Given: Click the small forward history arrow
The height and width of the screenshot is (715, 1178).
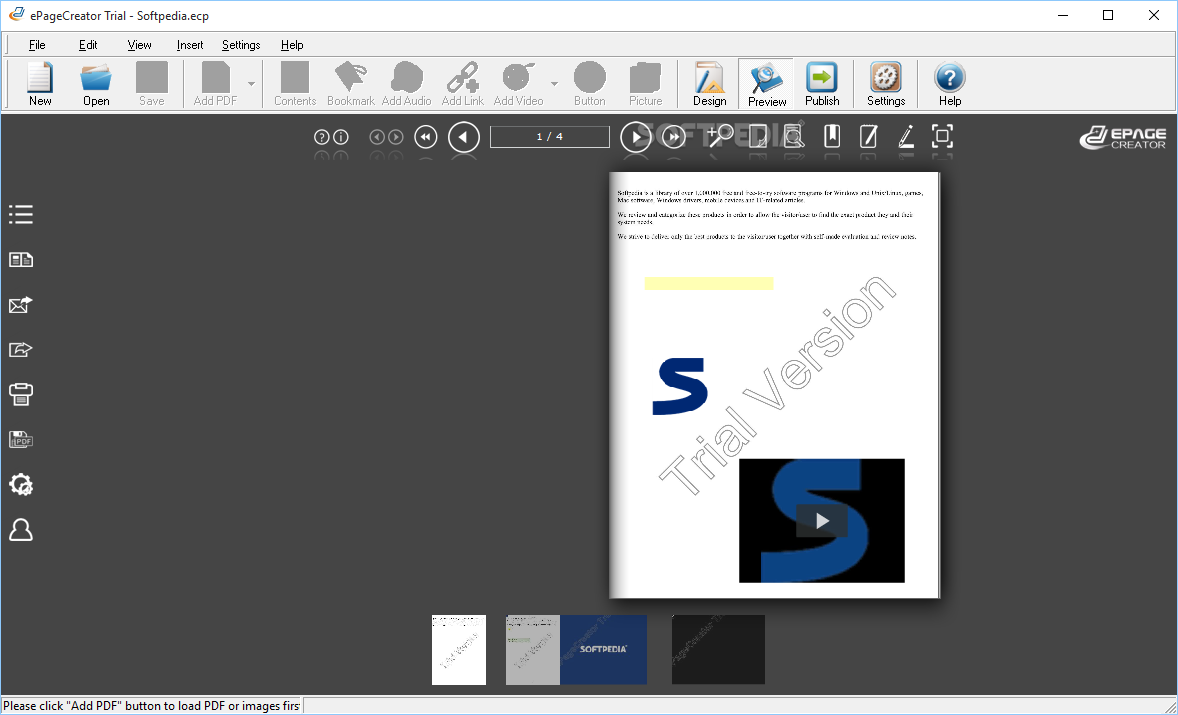Looking at the screenshot, I should [396, 137].
